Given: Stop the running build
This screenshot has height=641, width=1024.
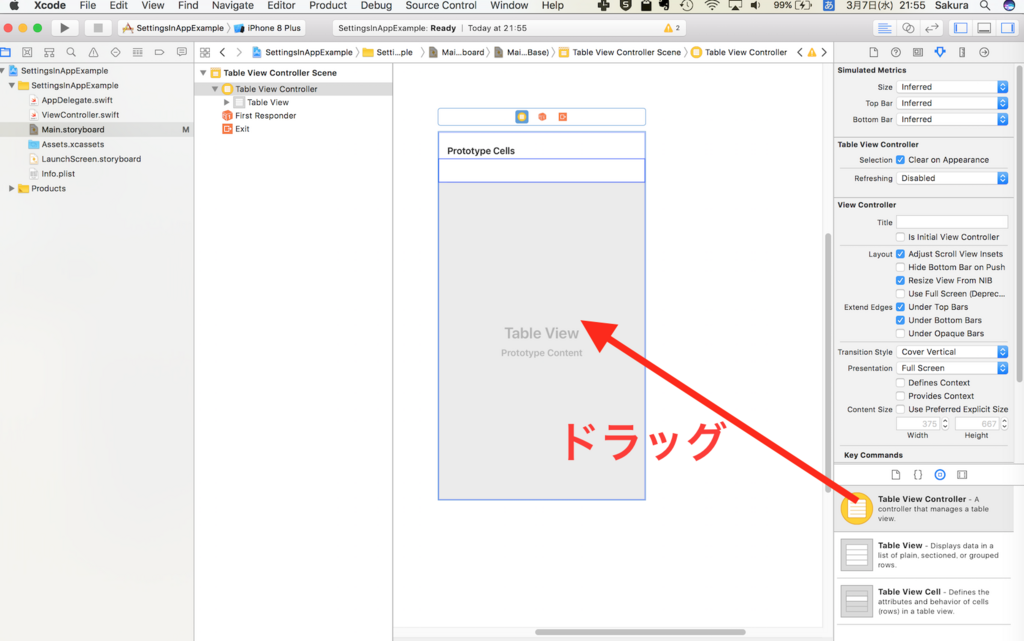Looking at the screenshot, I should pos(98,28).
